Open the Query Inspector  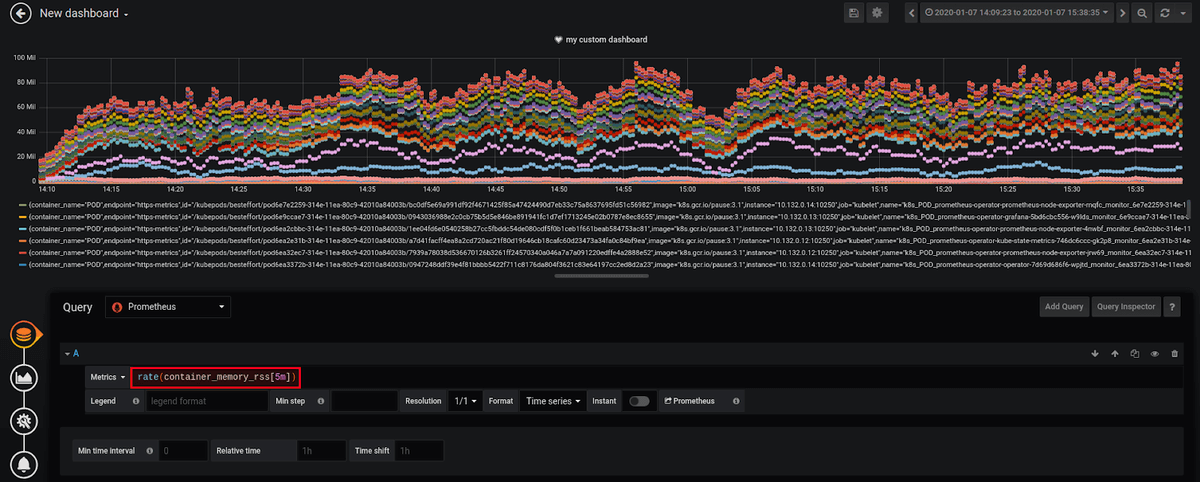pyautogui.click(x=1125, y=306)
